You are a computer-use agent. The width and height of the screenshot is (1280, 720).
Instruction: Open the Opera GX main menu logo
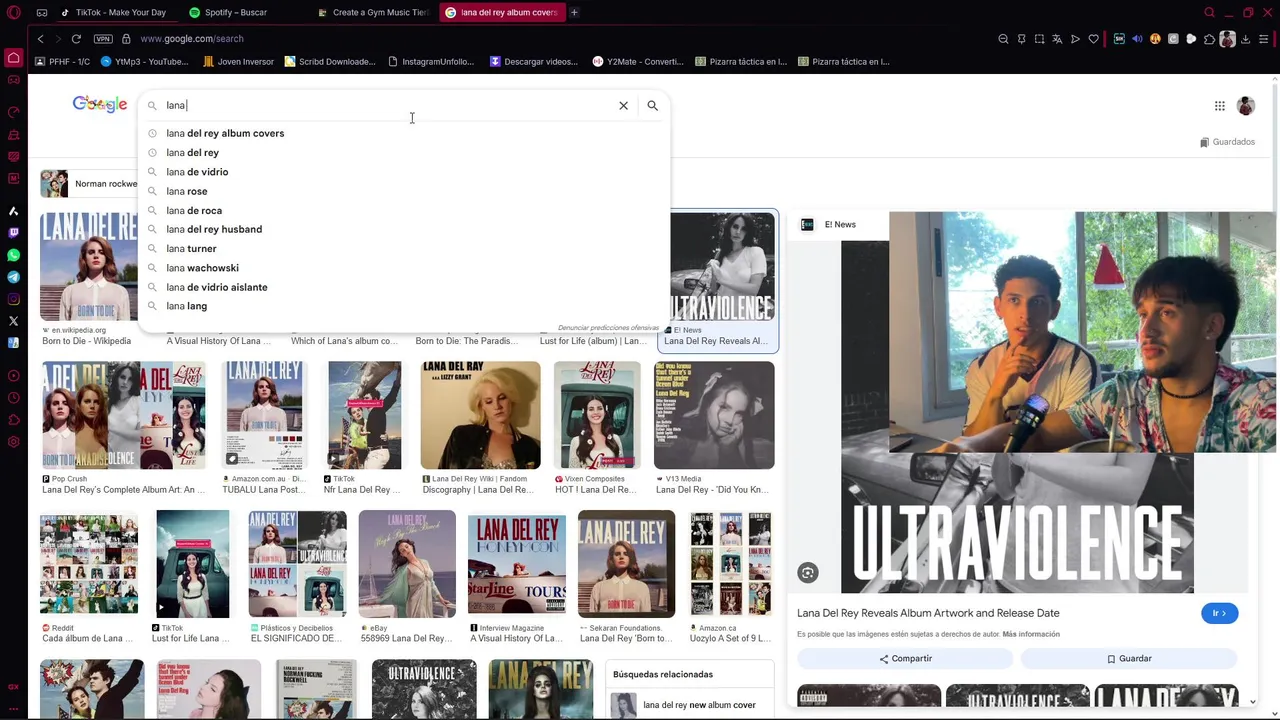coord(13,12)
